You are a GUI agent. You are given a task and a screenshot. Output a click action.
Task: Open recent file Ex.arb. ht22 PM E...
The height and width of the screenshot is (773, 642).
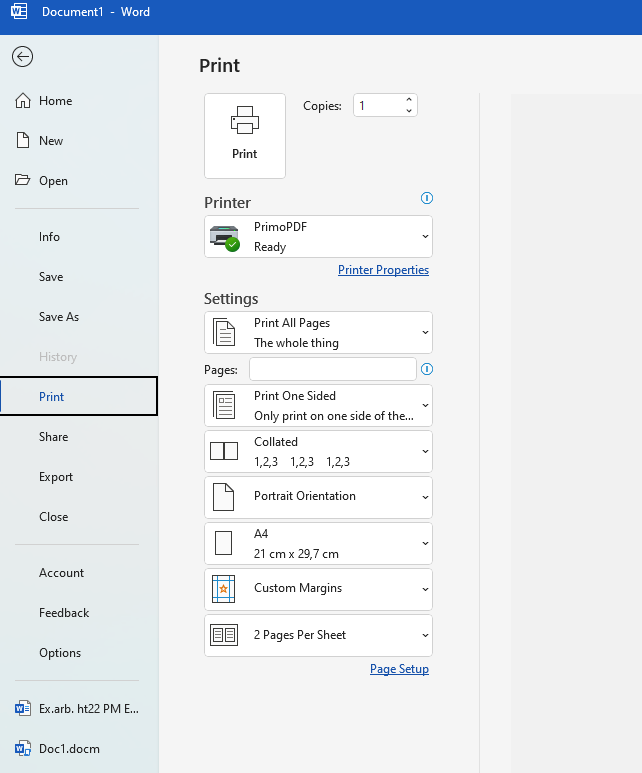[79, 708]
